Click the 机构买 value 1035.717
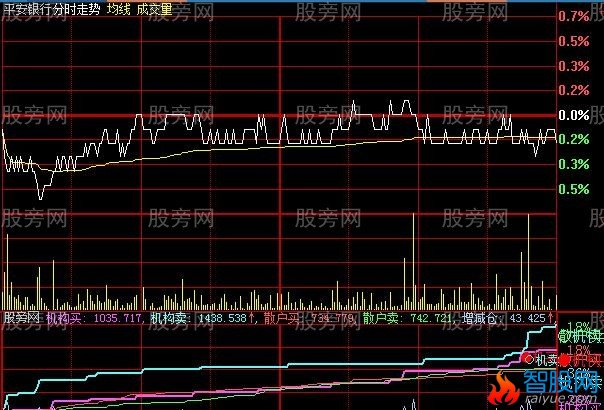Image resolution: width=604 pixels, height=410 pixels. pos(117,318)
